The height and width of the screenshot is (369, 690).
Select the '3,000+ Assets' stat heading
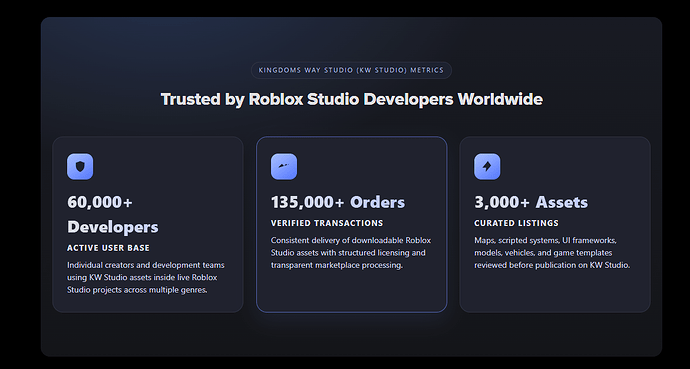(x=531, y=202)
